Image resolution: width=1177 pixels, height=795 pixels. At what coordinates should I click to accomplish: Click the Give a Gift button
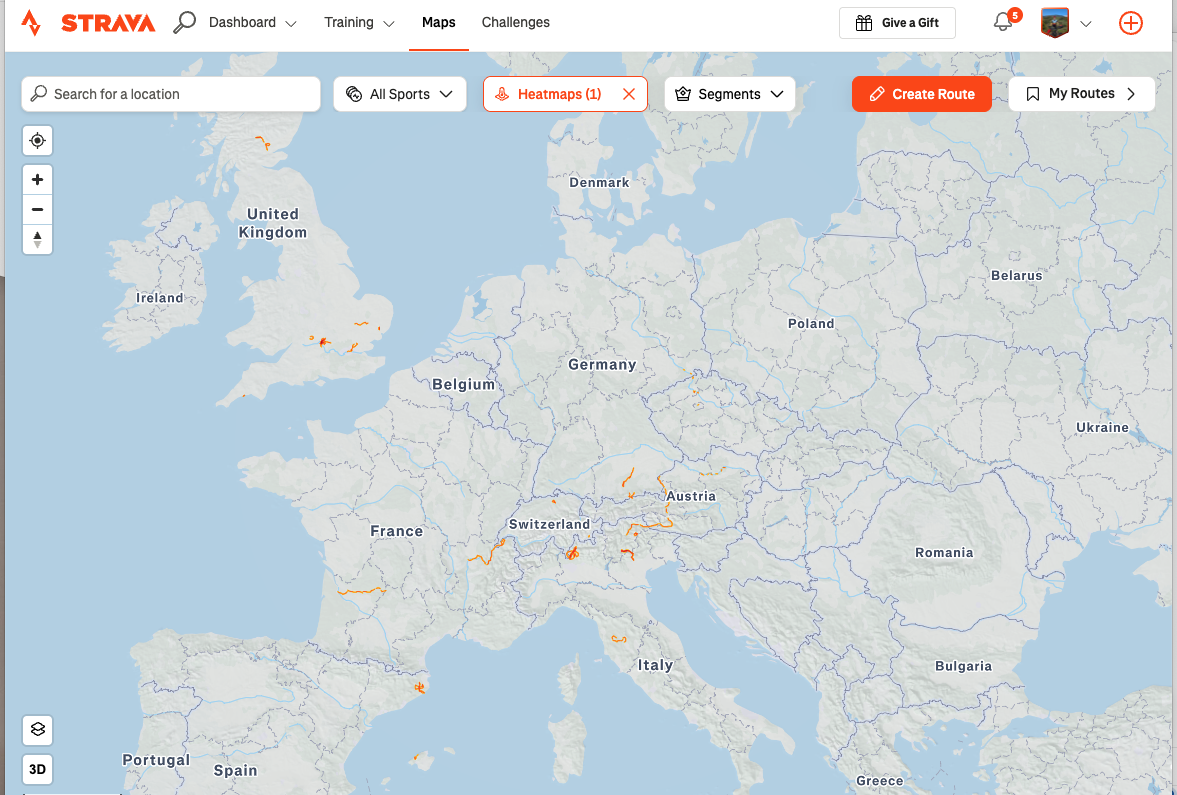pyautogui.click(x=897, y=23)
